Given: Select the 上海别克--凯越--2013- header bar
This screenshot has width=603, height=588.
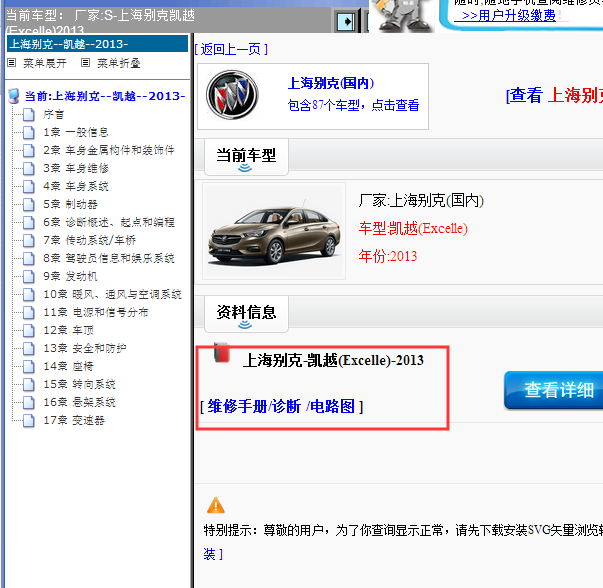Looking at the screenshot, I should click(97, 44).
